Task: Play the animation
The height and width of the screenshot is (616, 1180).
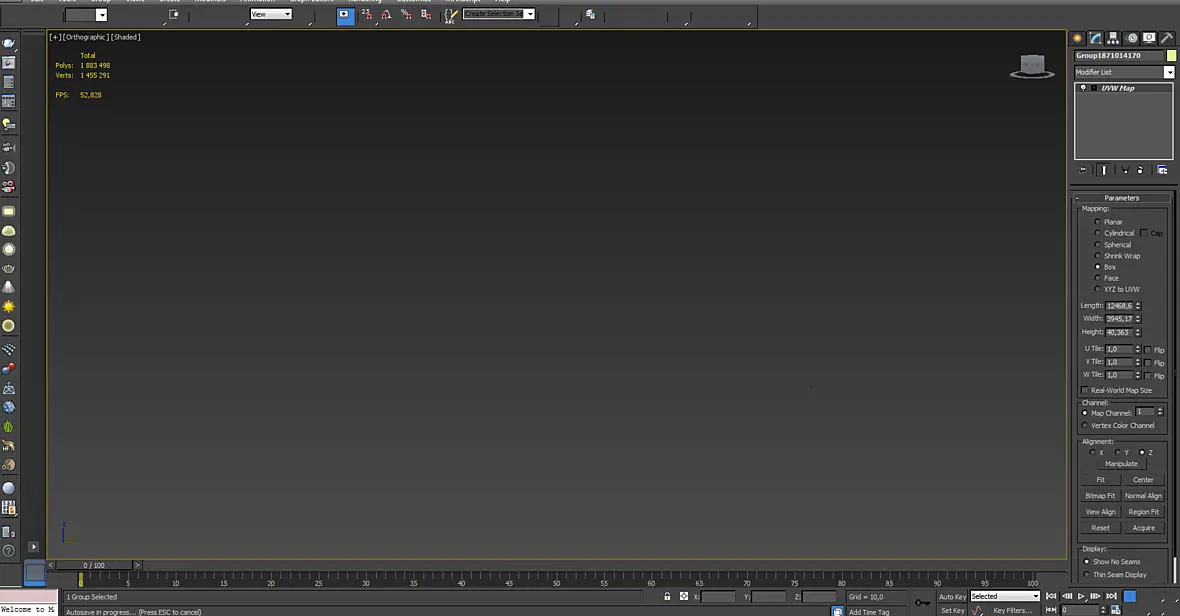Action: pos(1081,596)
